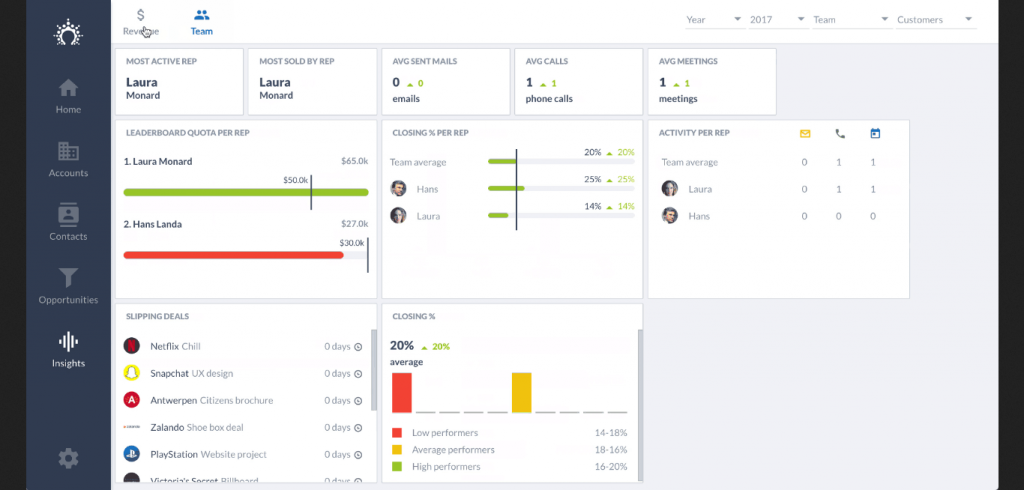The image size is (1024, 490).
Task: Click the Antwerpen logo in Slipping deals
Action: pyautogui.click(x=132, y=400)
